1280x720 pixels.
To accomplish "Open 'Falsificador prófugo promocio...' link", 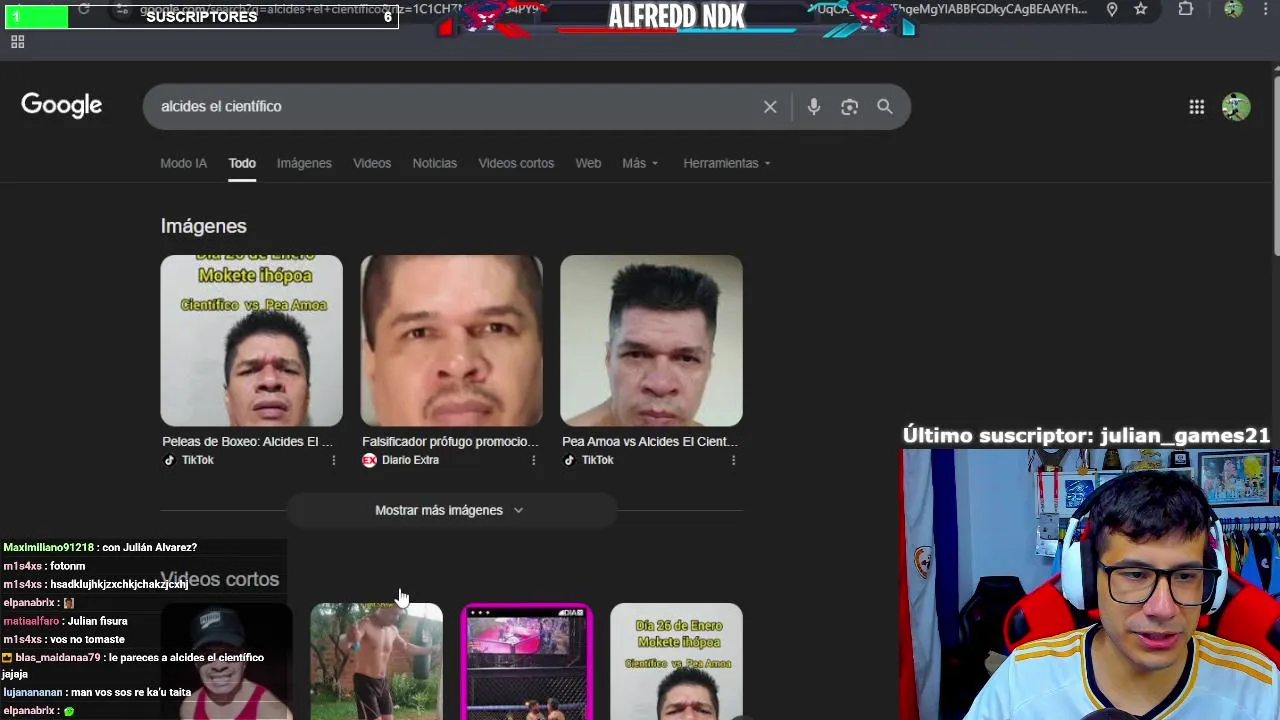I will coord(450,441).
